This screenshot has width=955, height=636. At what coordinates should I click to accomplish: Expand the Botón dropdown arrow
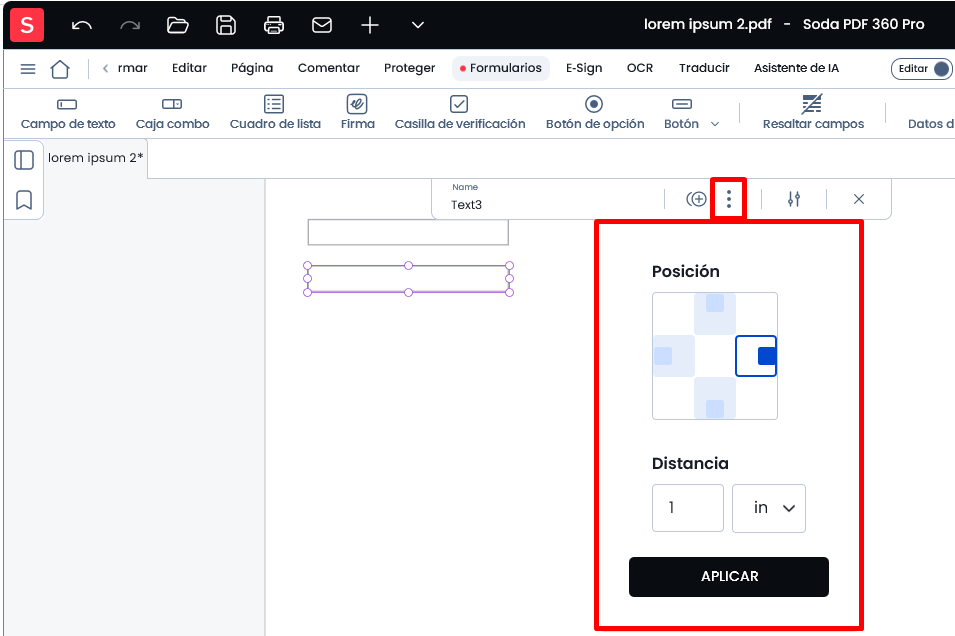click(715, 124)
